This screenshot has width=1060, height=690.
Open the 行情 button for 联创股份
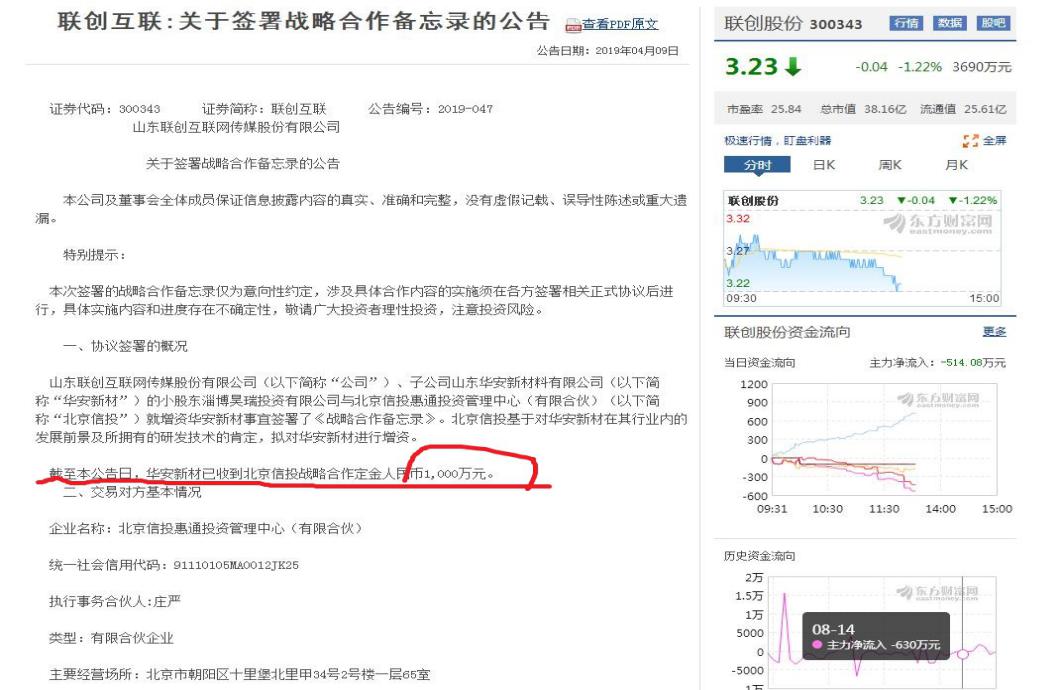tap(906, 23)
